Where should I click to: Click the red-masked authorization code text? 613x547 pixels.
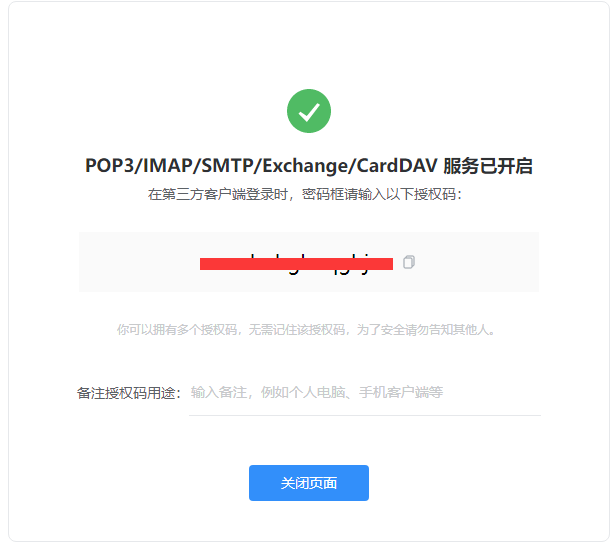tap(296, 264)
